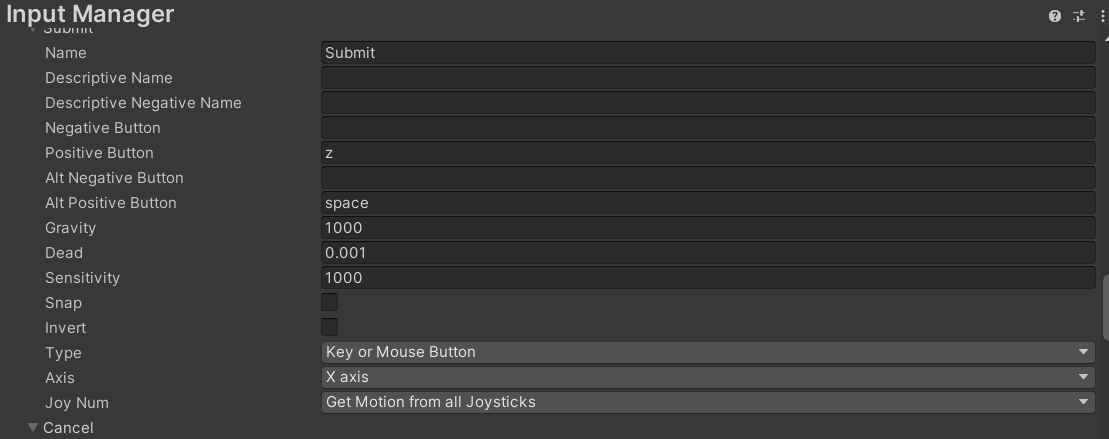
Task: Open the Joy Num dropdown
Action: tap(708, 402)
